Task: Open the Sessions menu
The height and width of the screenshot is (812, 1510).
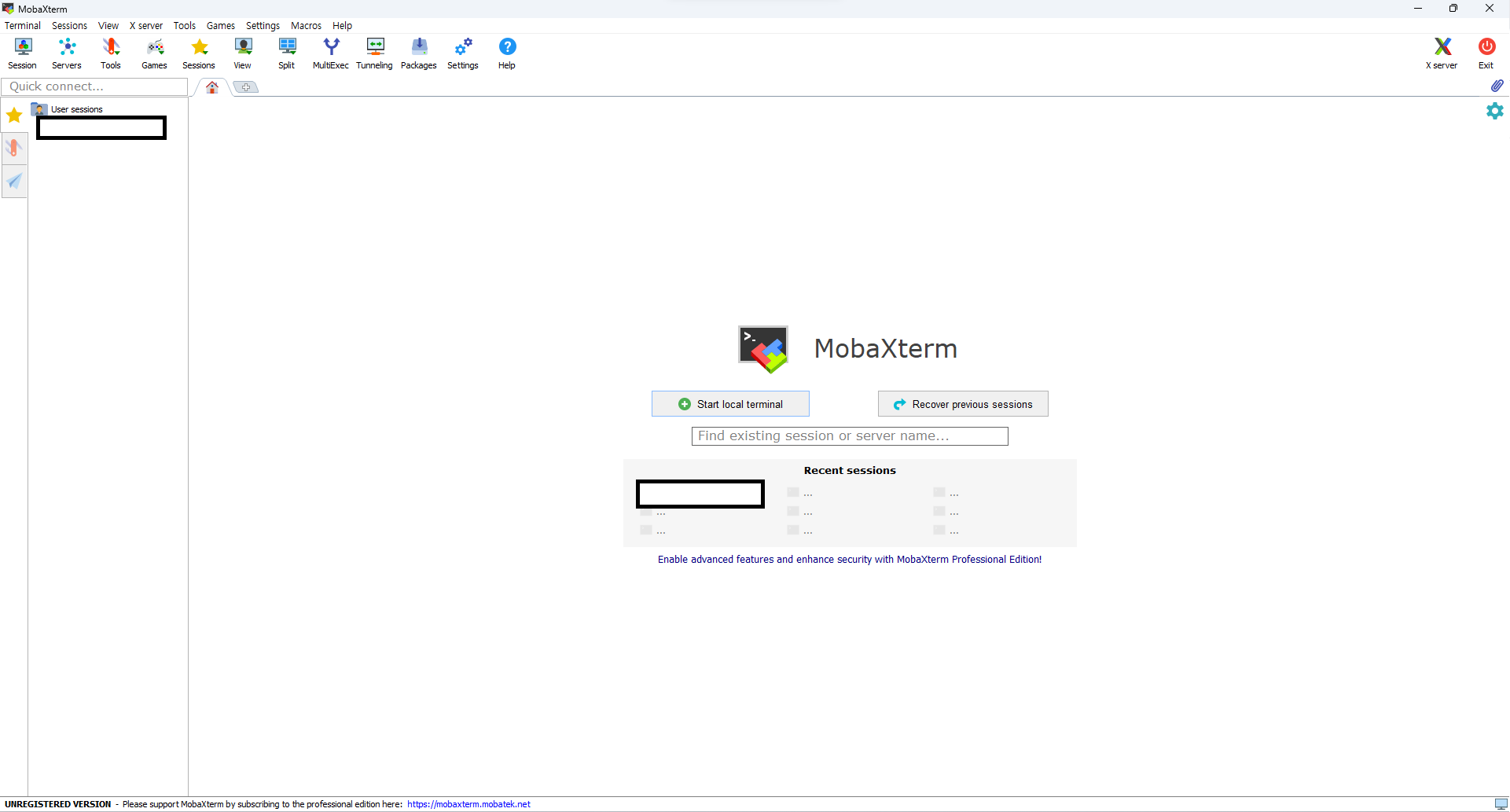Action: pyautogui.click(x=70, y=26)
